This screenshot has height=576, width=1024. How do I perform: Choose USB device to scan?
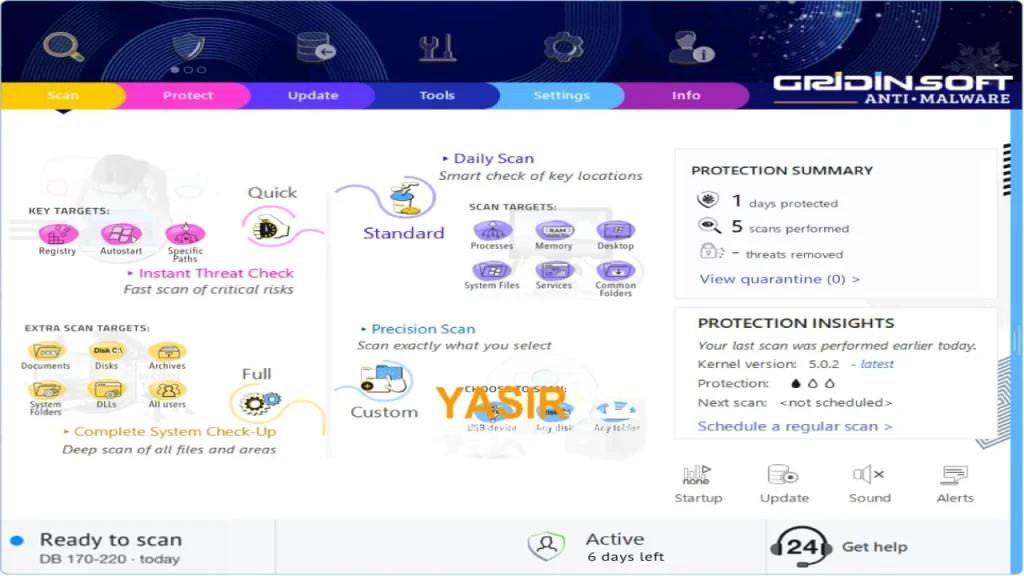click(492, 411)
